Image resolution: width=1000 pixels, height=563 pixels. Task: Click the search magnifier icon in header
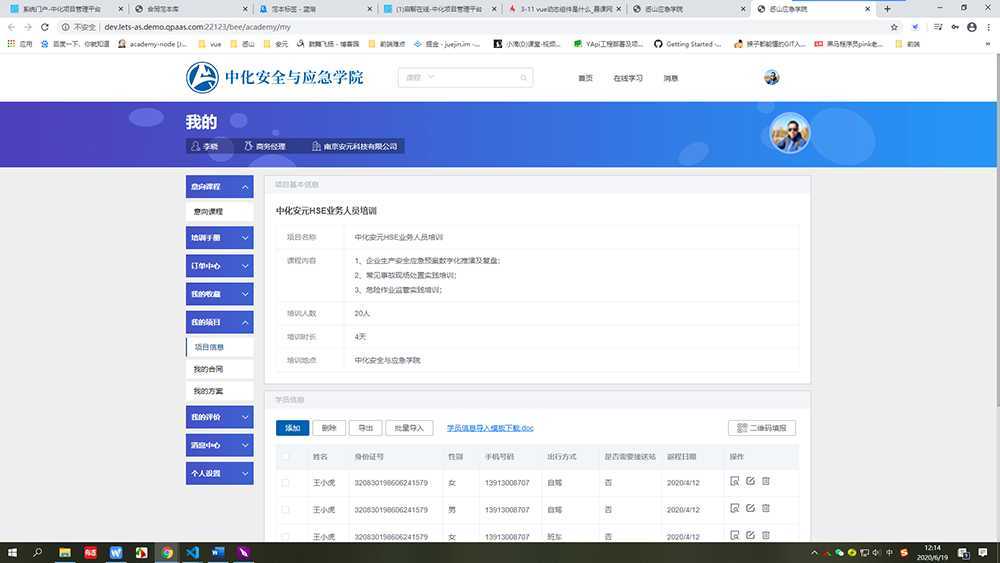coord(523,78)
